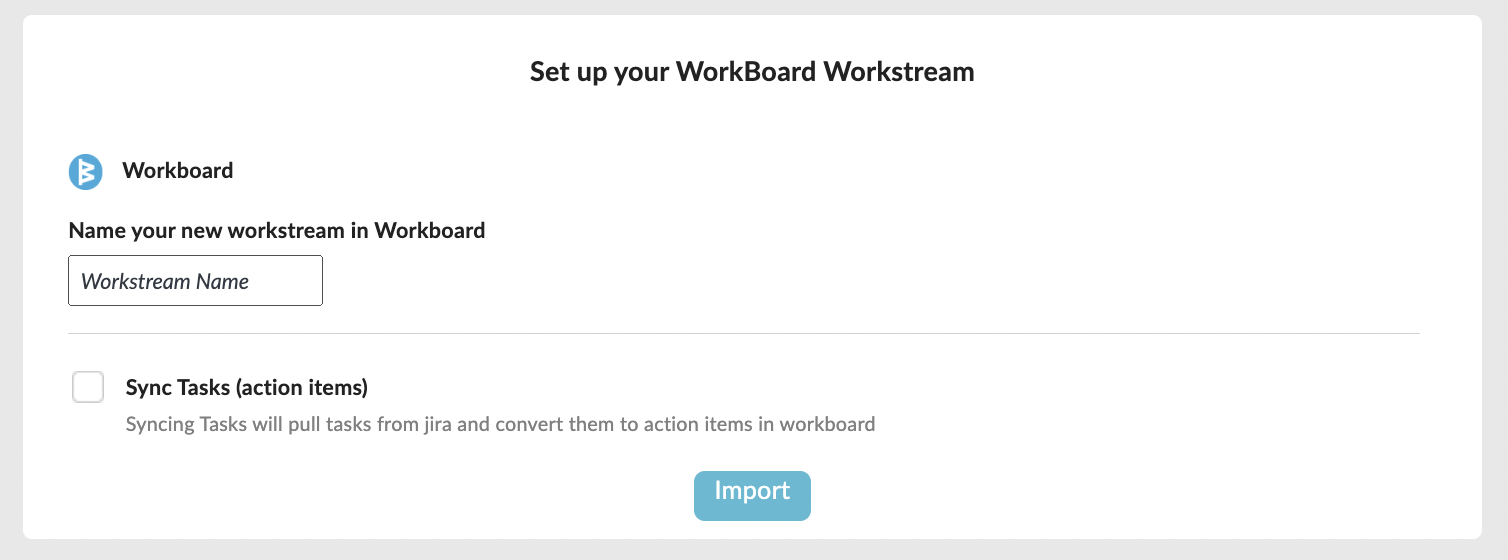Click the 'Name your new workstream in Workboard' label
This screenshot has height=560, width=1508.
click(277, 231)
